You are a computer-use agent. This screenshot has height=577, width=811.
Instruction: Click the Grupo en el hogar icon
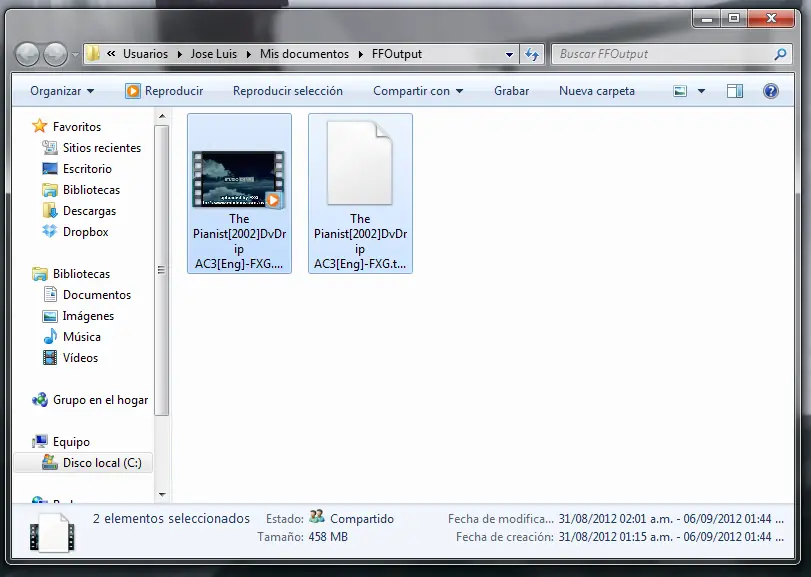(40, 400)
